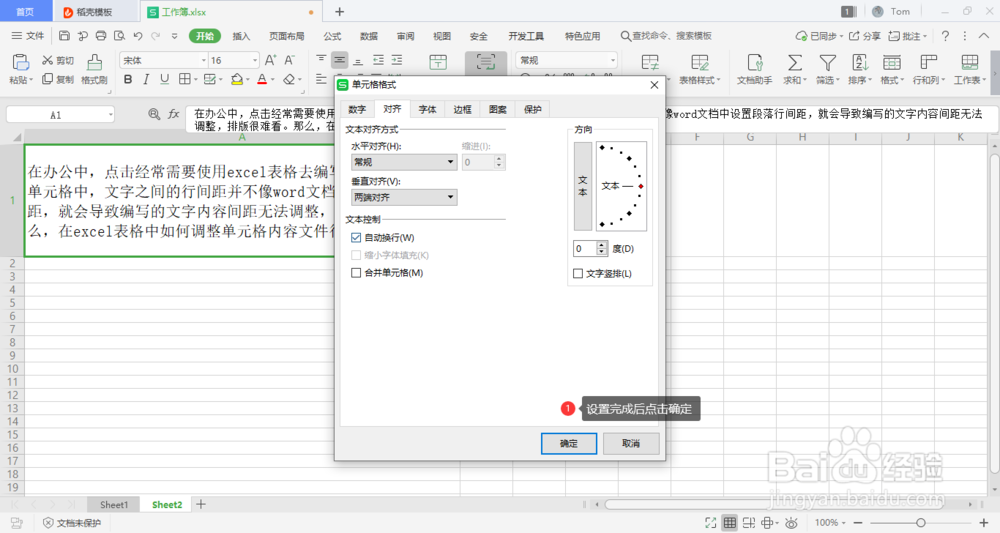Click the Help question mark icon

pyautogui.click(x=945, y=36)
